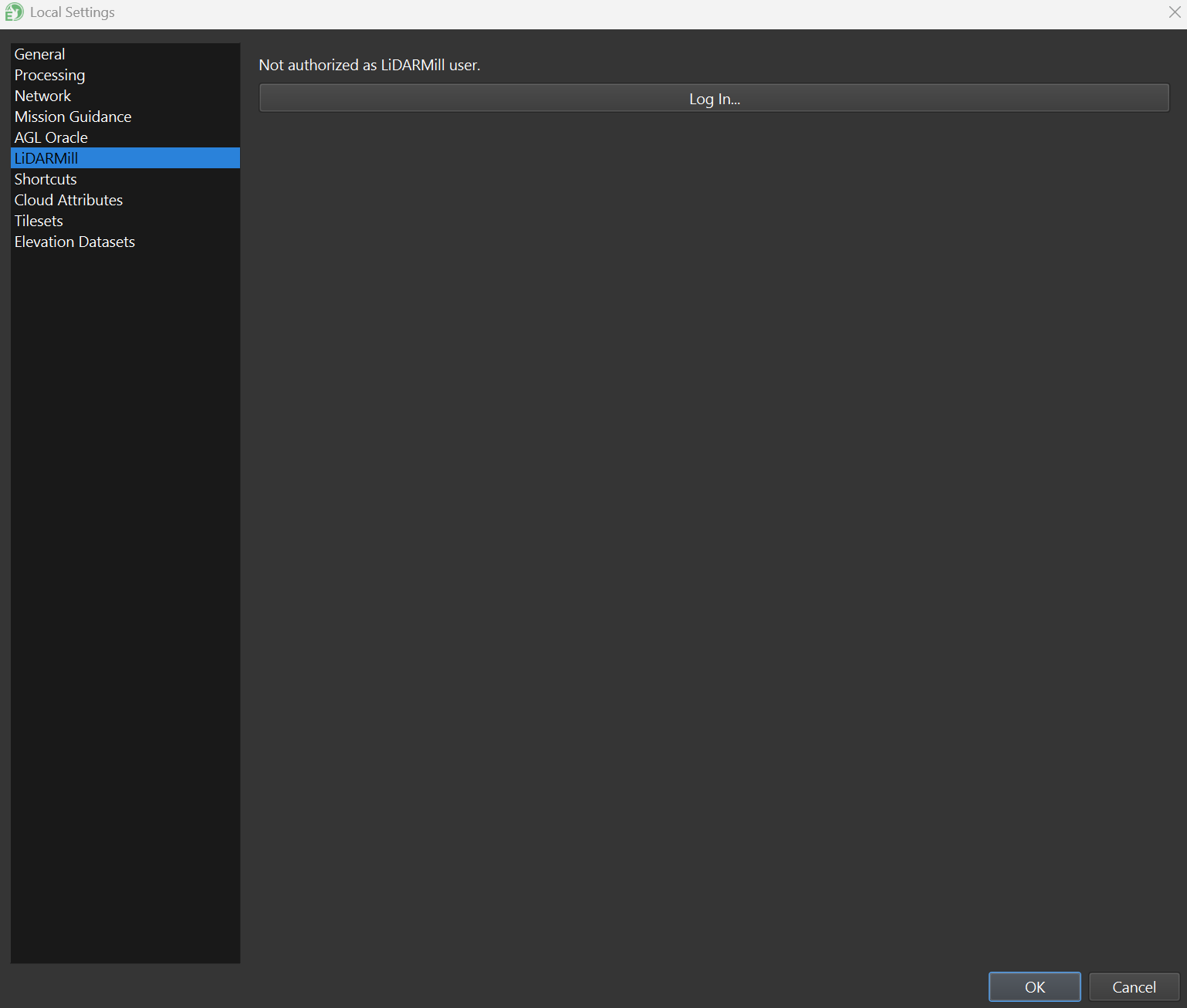Select Elevation Datasets in sidebar
This screenshot has height=1008, width=1187.
coord(75,242)
